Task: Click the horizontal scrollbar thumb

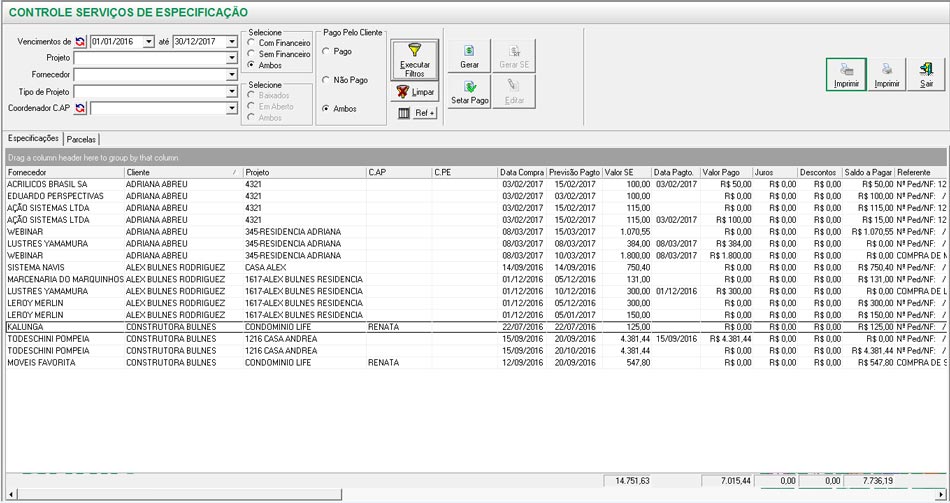Action: tap(179, 495)
